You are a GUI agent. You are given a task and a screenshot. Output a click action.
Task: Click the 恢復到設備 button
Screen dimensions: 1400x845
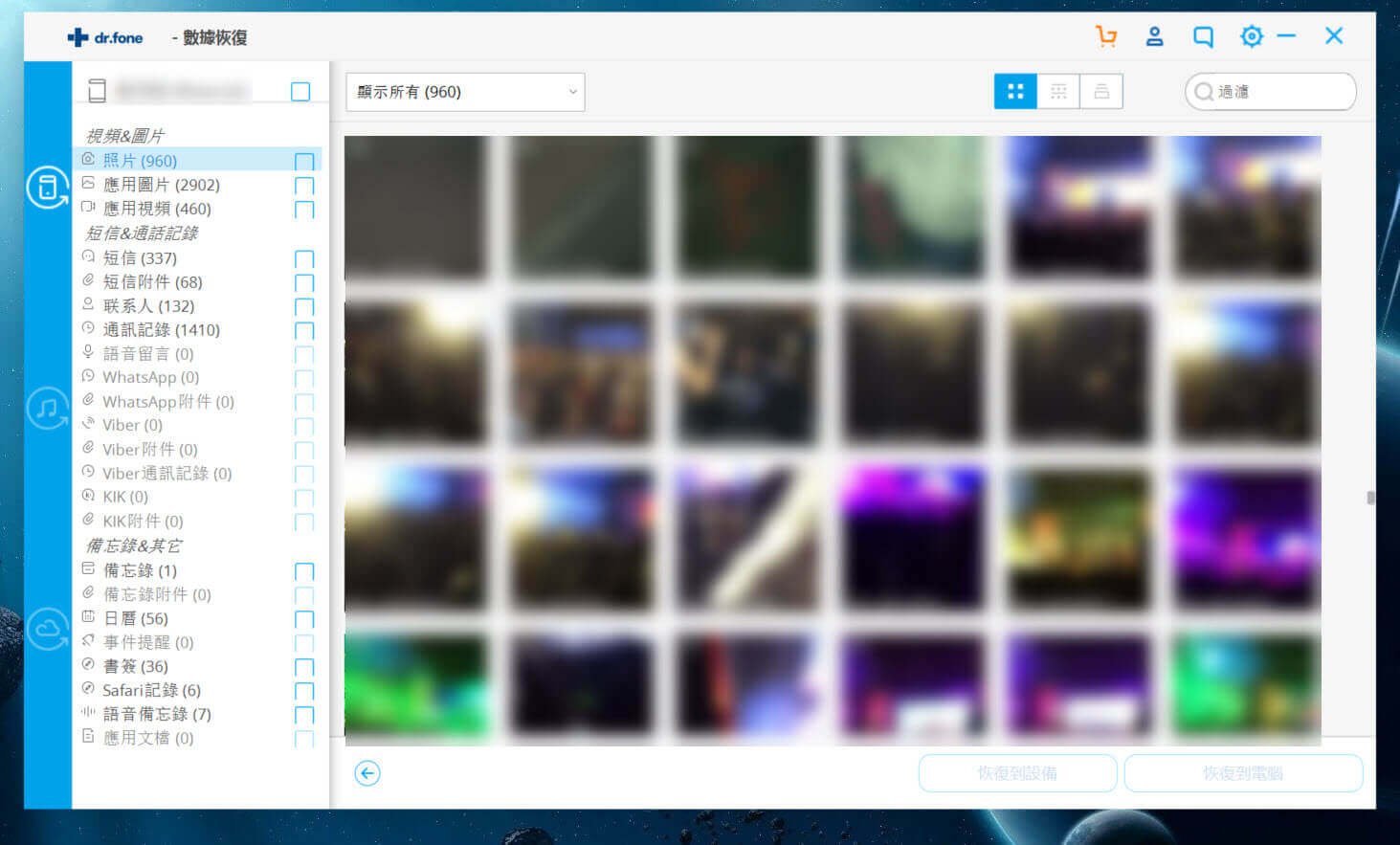pos(1017,773)
